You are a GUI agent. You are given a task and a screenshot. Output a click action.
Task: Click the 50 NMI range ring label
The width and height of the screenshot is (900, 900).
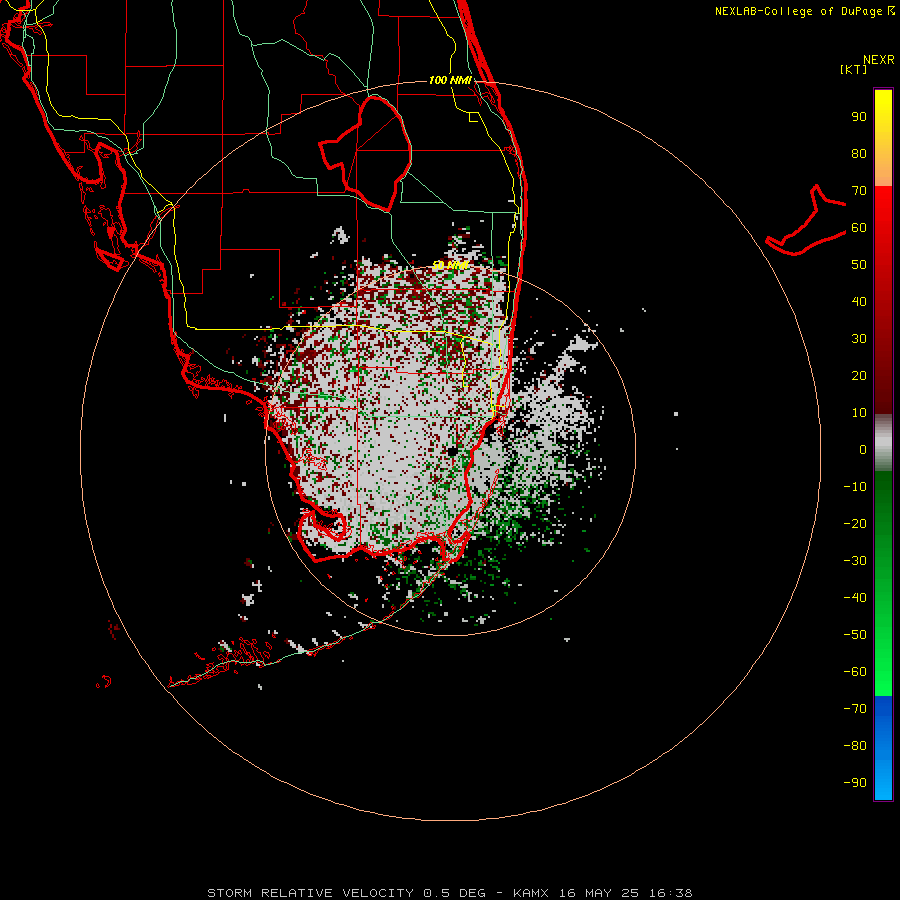click(x=450, y=265)
